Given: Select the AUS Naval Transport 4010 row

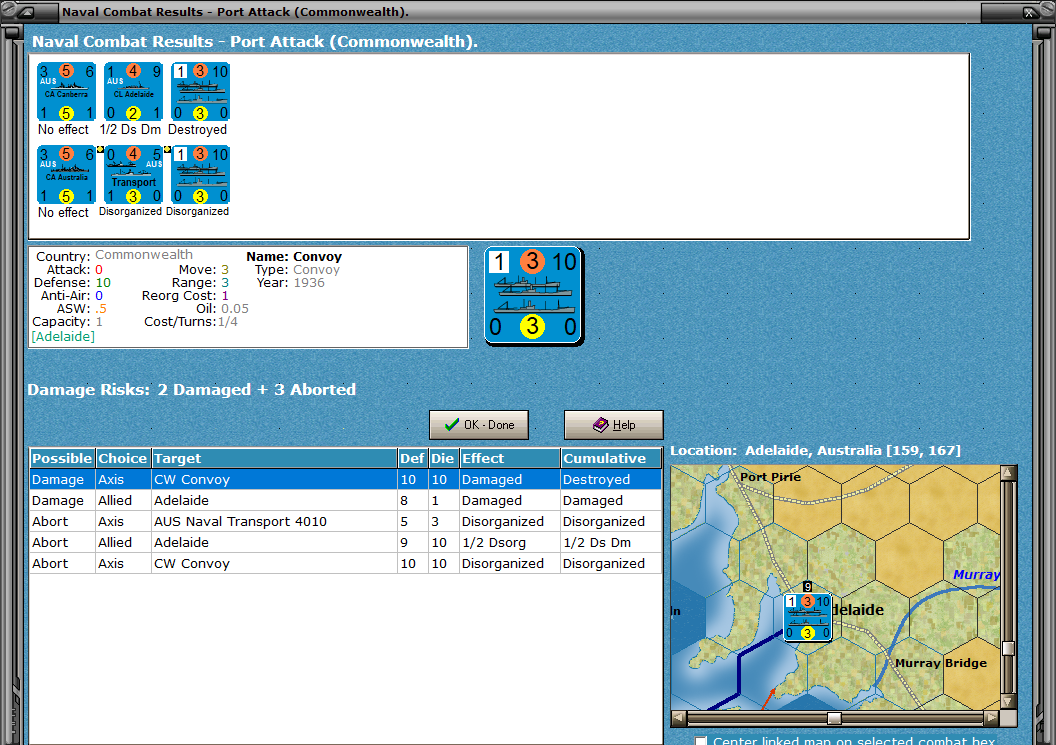Looking at the screenshot, I should click(x=345, y=521).
